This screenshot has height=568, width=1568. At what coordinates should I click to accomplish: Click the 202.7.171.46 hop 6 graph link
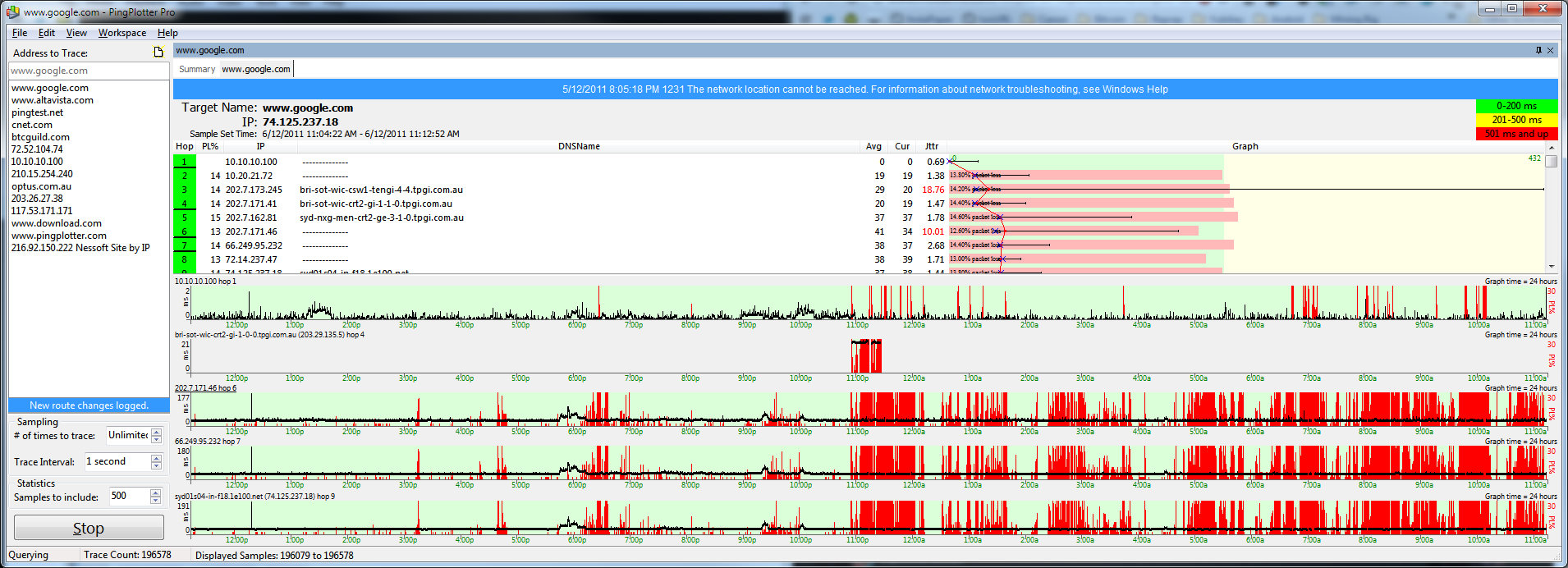point(205,388)
